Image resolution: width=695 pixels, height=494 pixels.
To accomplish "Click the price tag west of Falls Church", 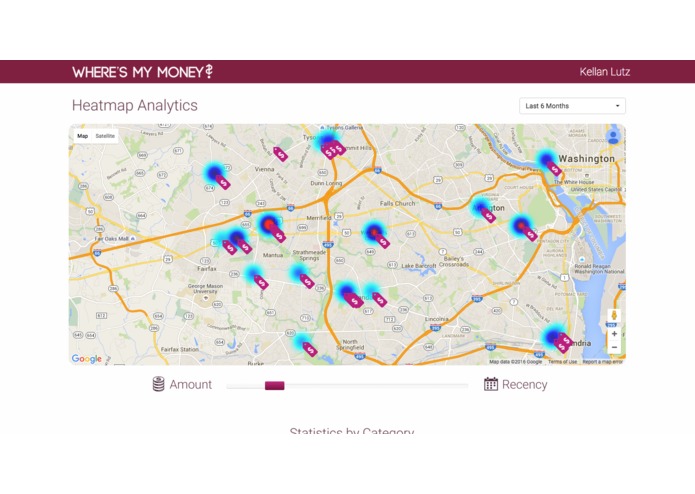I will [382, 241].
